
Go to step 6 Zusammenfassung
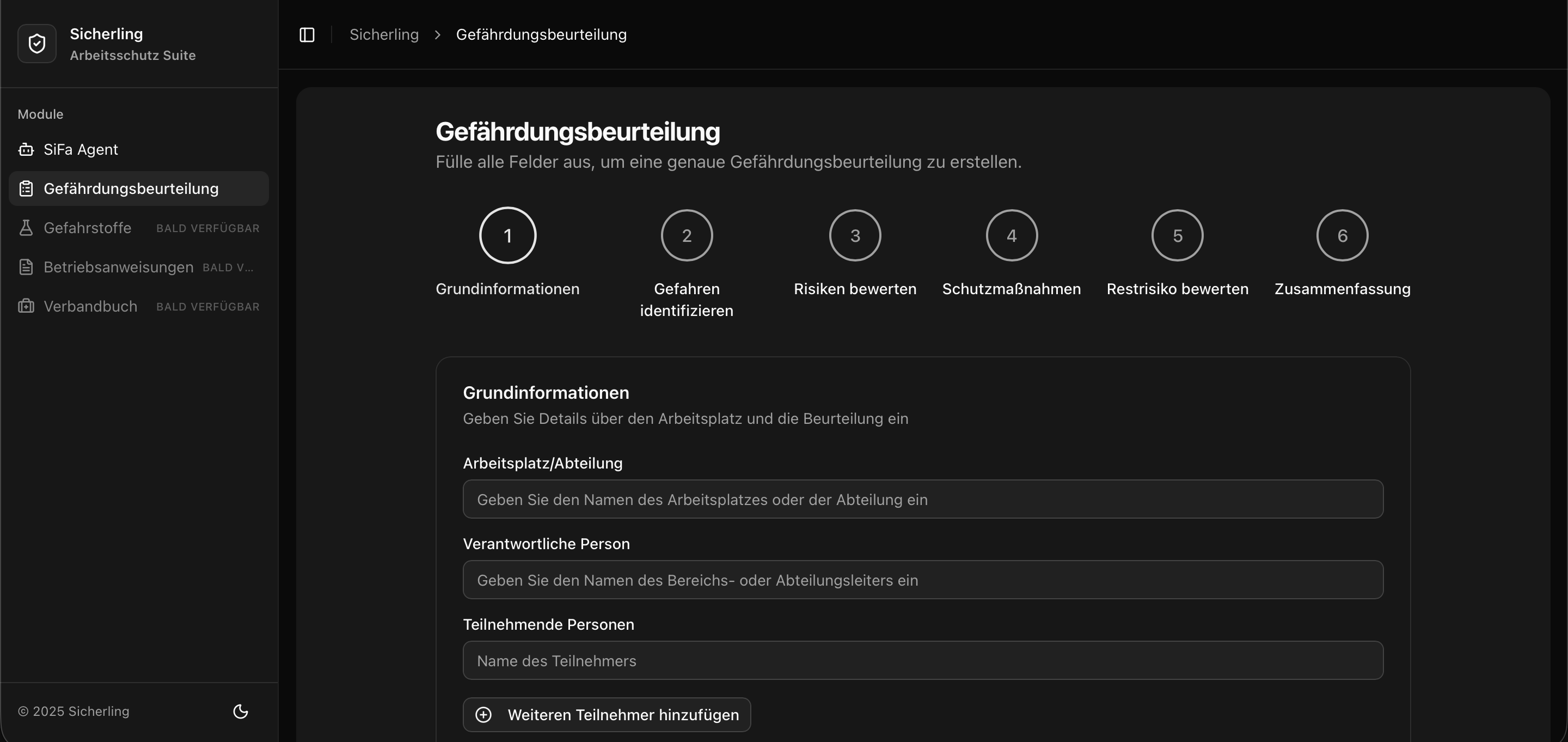tap(1342, 236)
